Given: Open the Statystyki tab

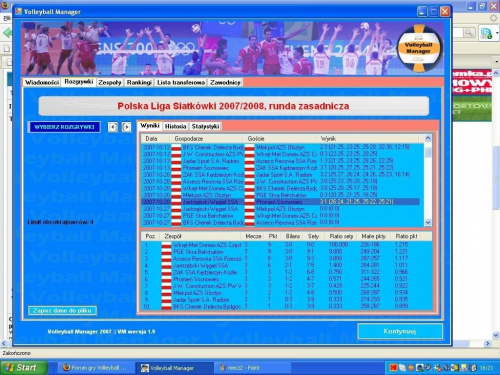Looking at the screenshot, I should click(x=205, y=126).
